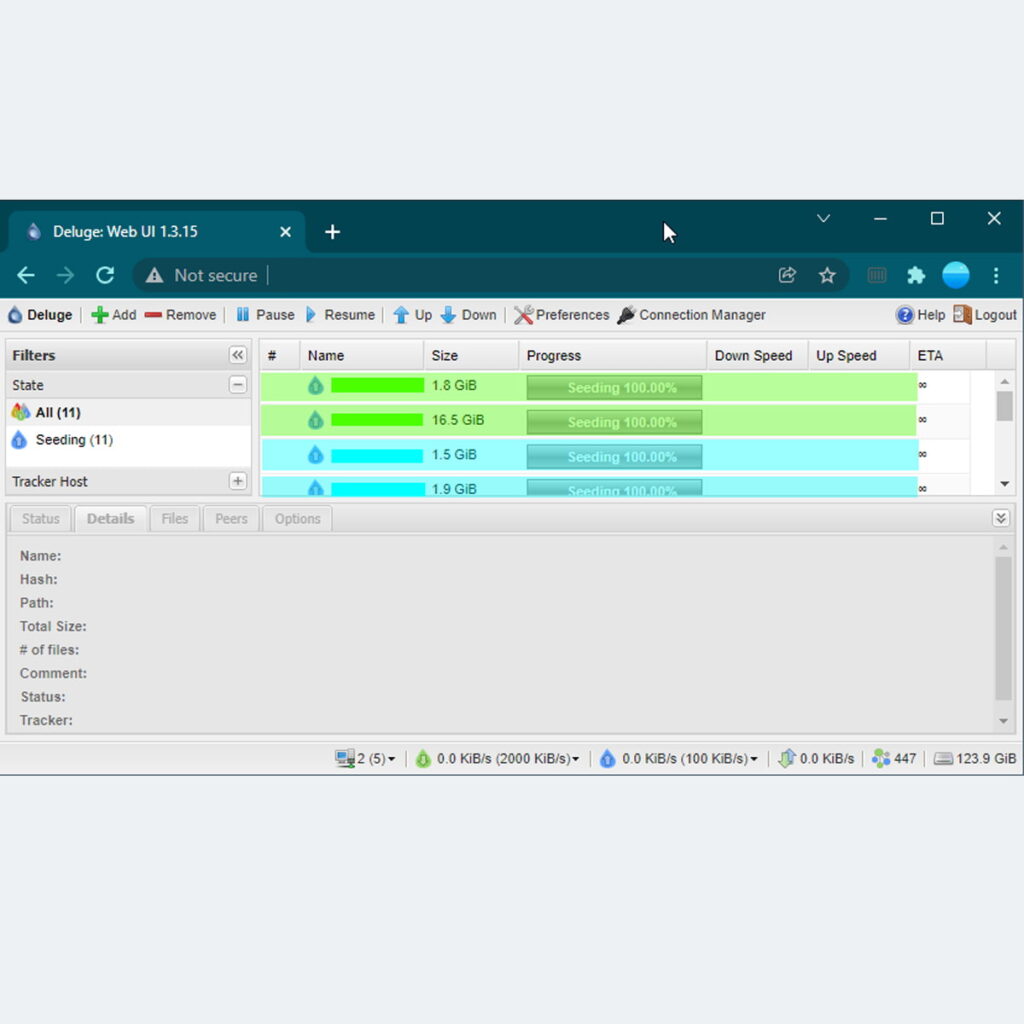Pause torrents with the Pause button
The width and height of the screenshot is (1024, 1024).
tap(264, 315)
